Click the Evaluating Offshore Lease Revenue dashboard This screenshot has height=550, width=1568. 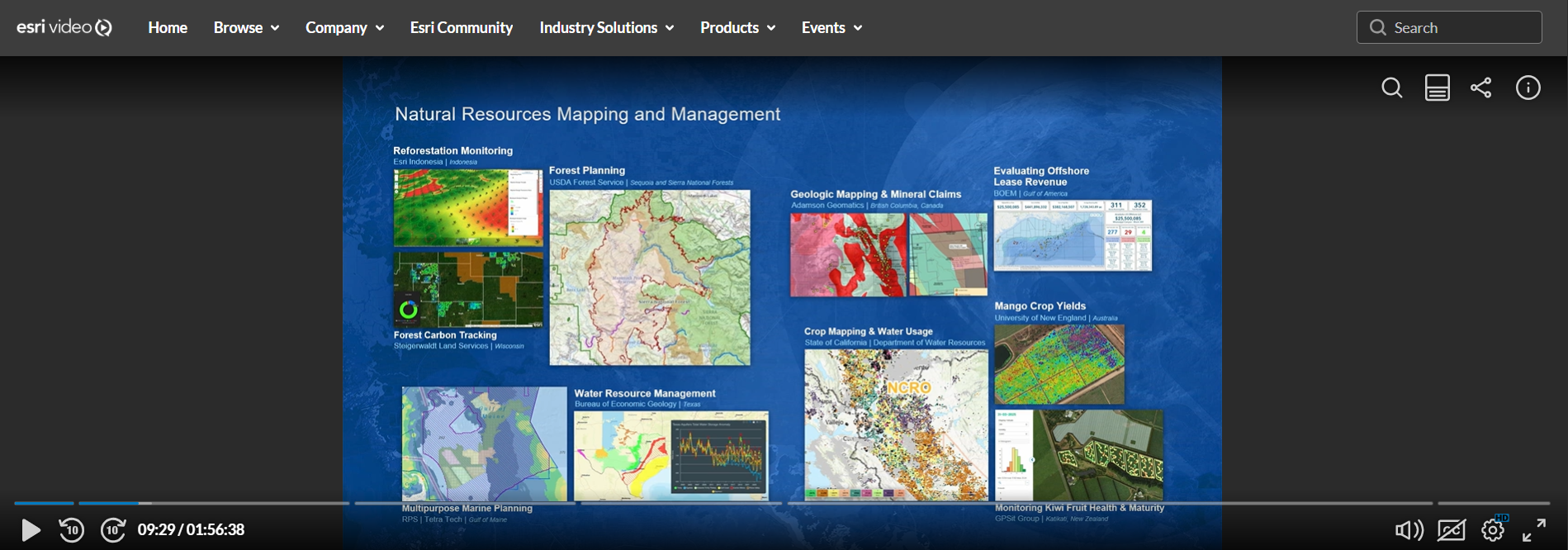[1073, 235]
